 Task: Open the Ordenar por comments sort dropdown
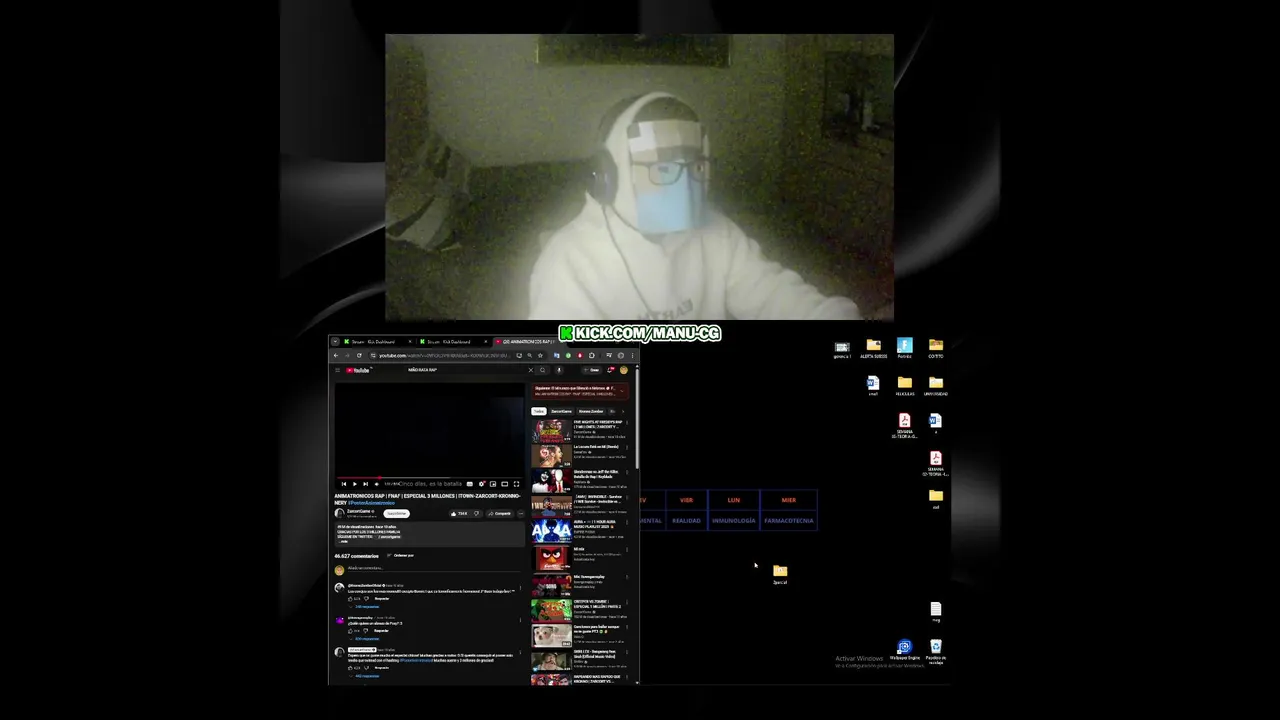[x=401, y=555]
